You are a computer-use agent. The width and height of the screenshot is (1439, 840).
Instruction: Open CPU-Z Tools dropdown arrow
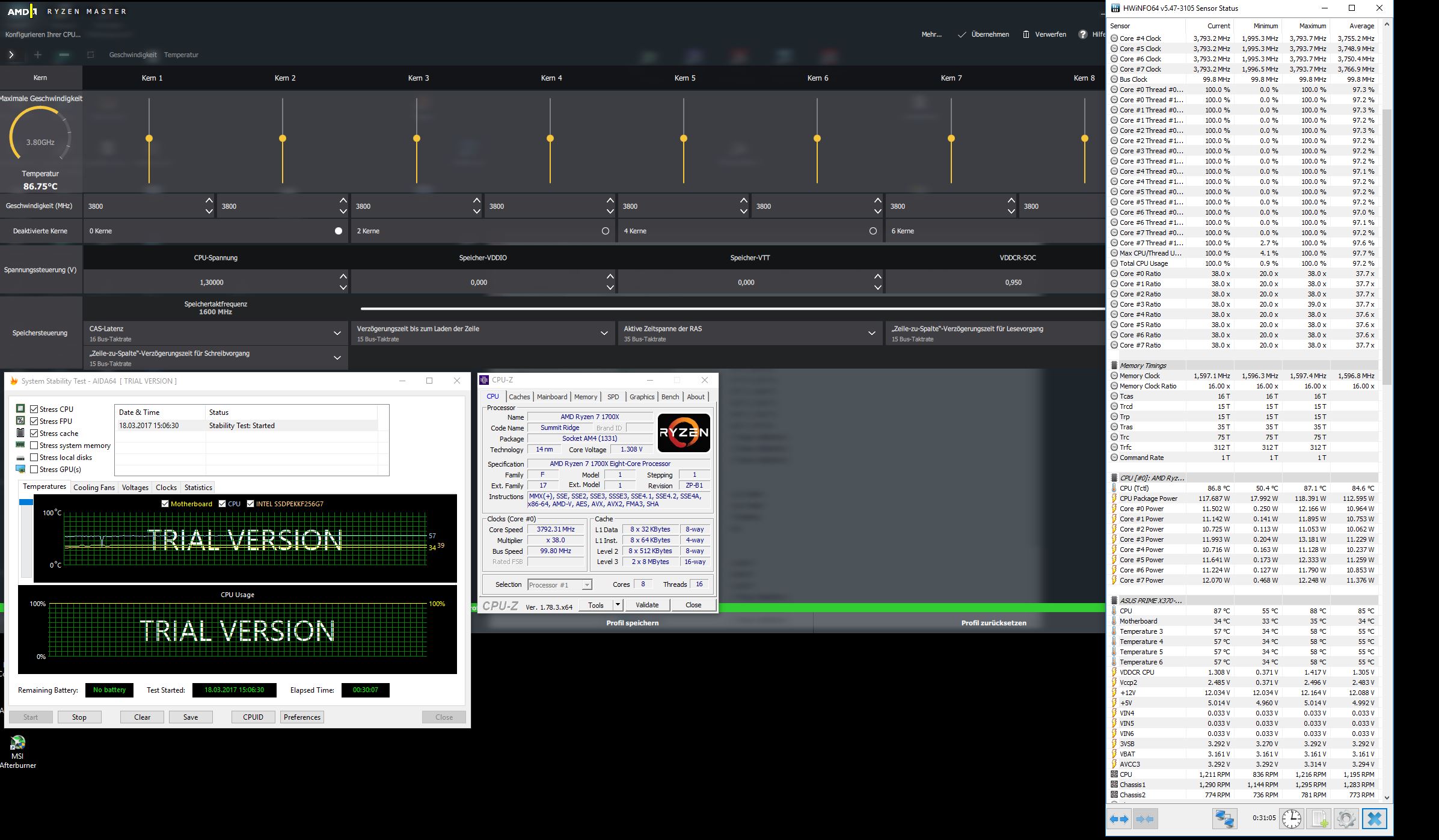click(x=618, y=605)
